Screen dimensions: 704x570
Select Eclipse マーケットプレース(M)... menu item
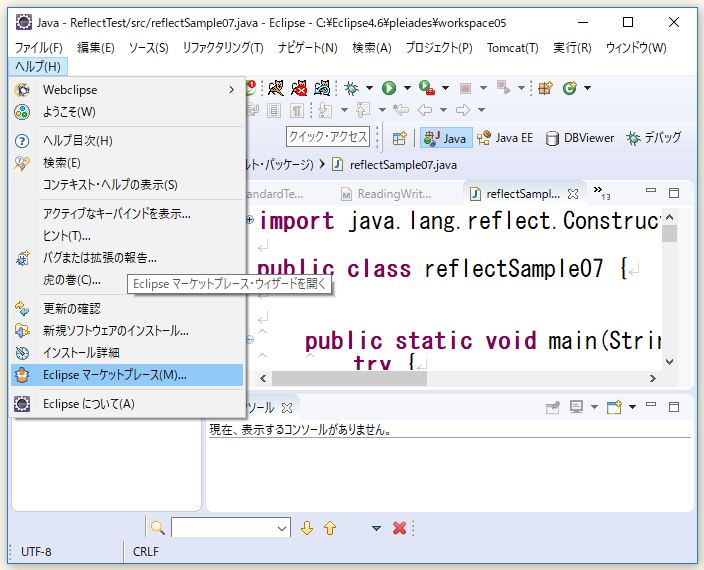(127, 375)
